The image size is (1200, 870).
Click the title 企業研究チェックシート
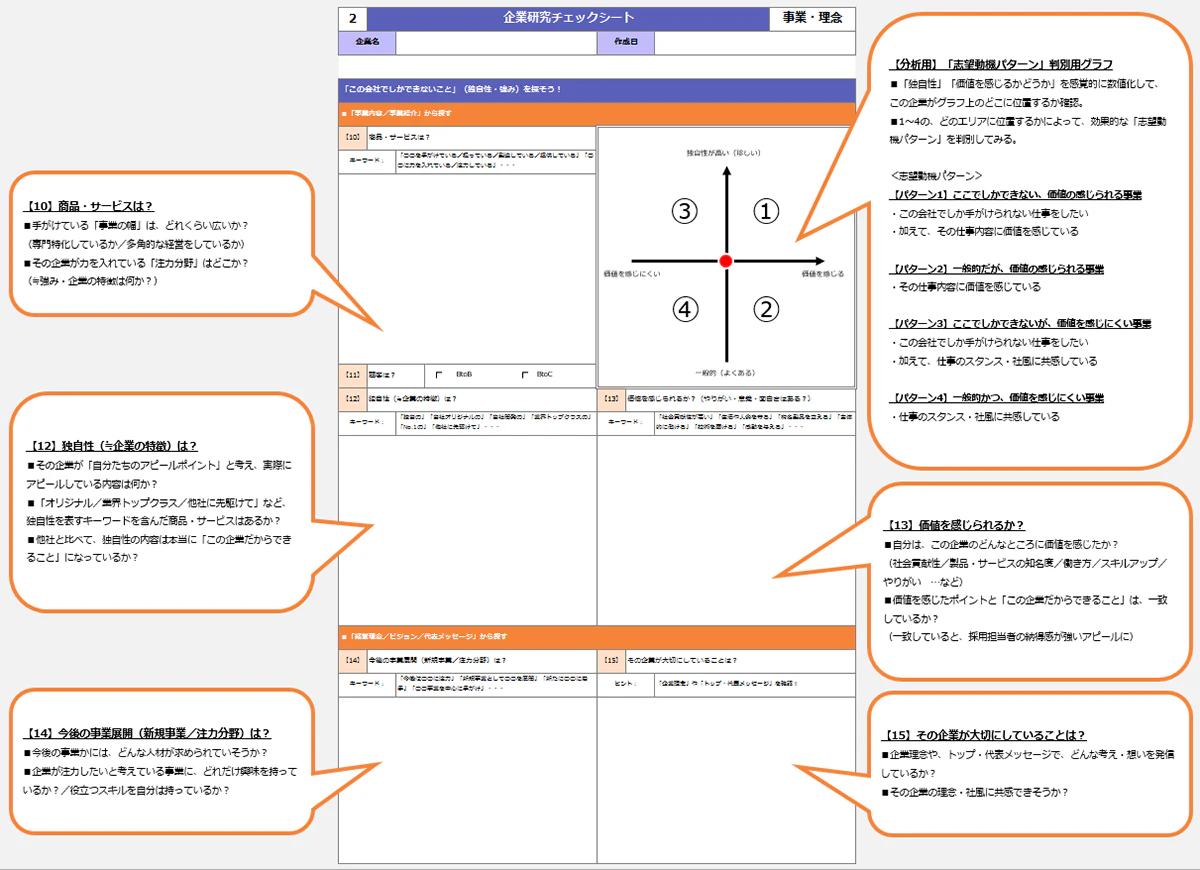568,18
